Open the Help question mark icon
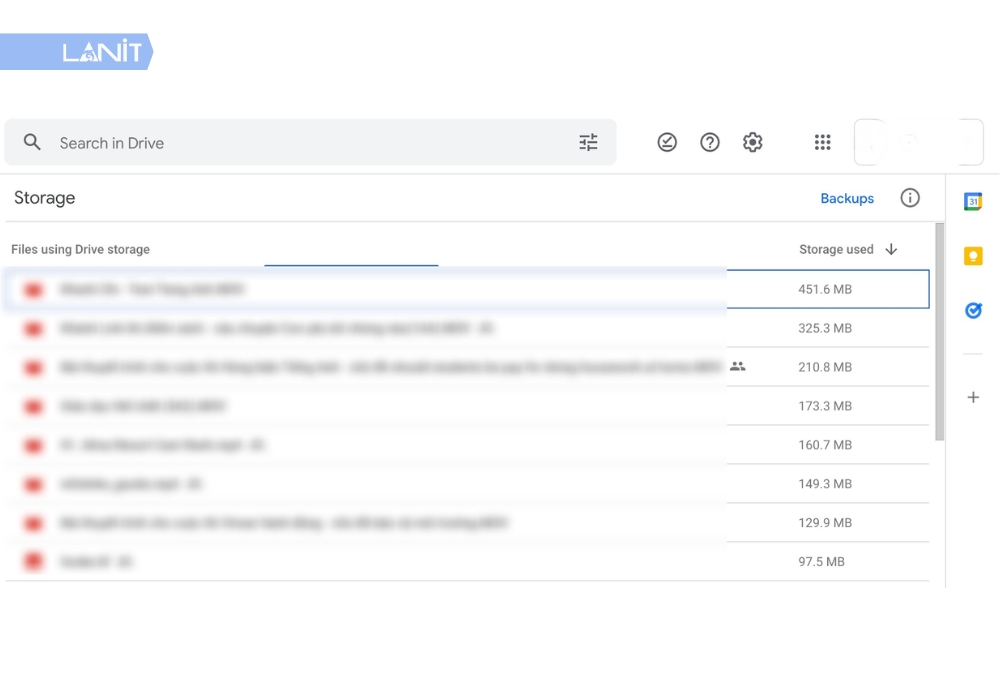Image resolution: width=1000 pixels, height=700 pixels. click(x=710, y=142)
